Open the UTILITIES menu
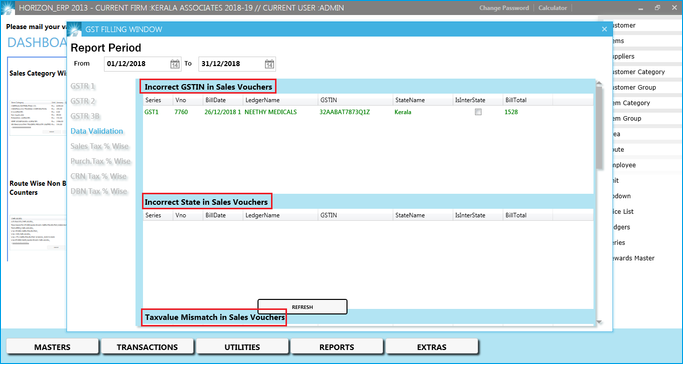 click(x=242, y=347)
